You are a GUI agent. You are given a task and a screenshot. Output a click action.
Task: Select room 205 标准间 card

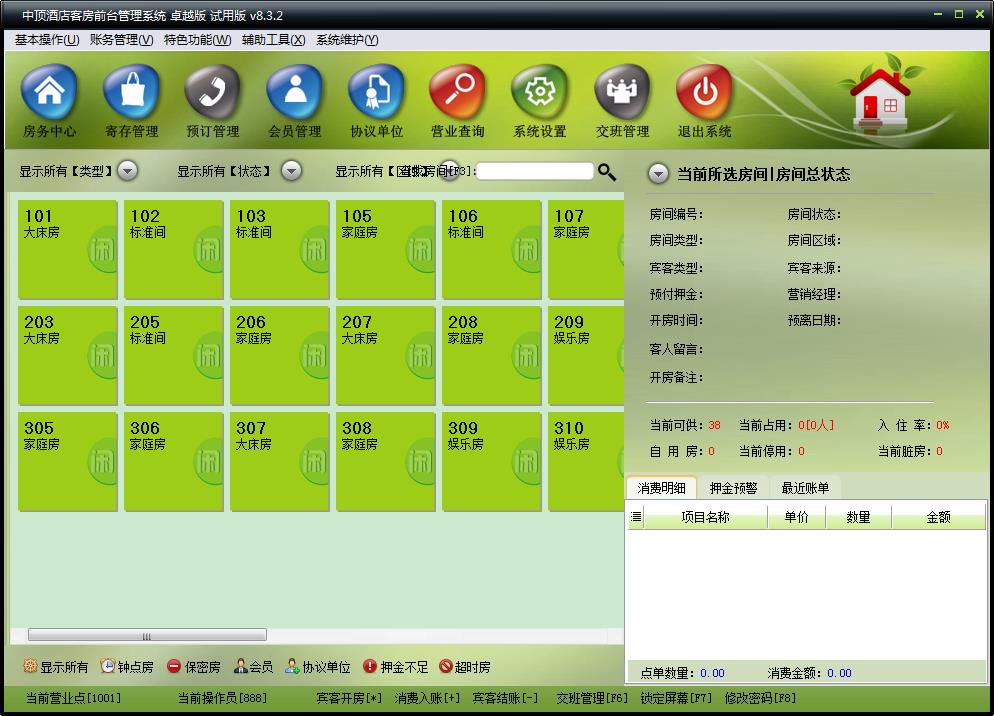coord(174,355)
